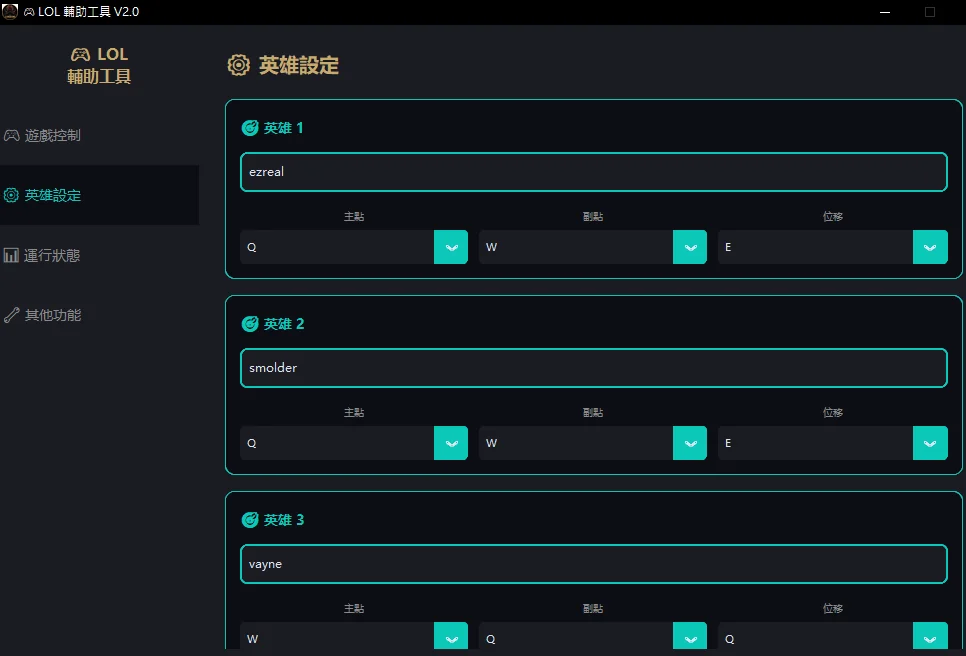Viewport: 966px width, 656px height.
Task: Open 英雄 1 副點 dropdown arrow
Action: click(x=690, y=247)
